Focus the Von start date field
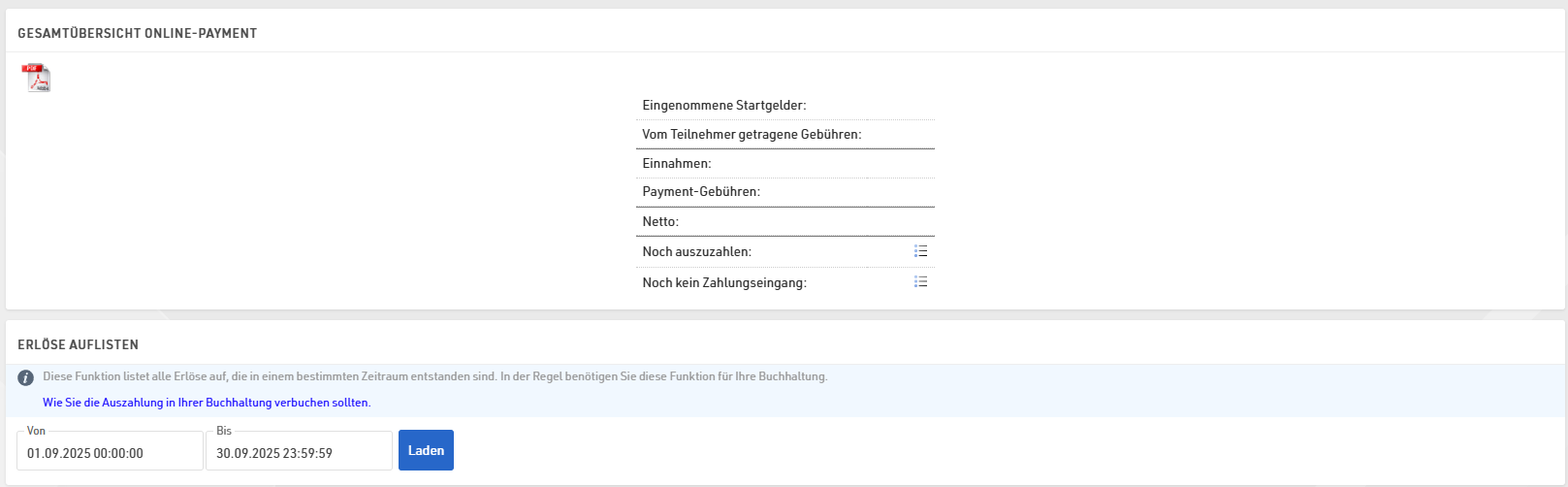The image size is (1568, 487). point(110,453)
